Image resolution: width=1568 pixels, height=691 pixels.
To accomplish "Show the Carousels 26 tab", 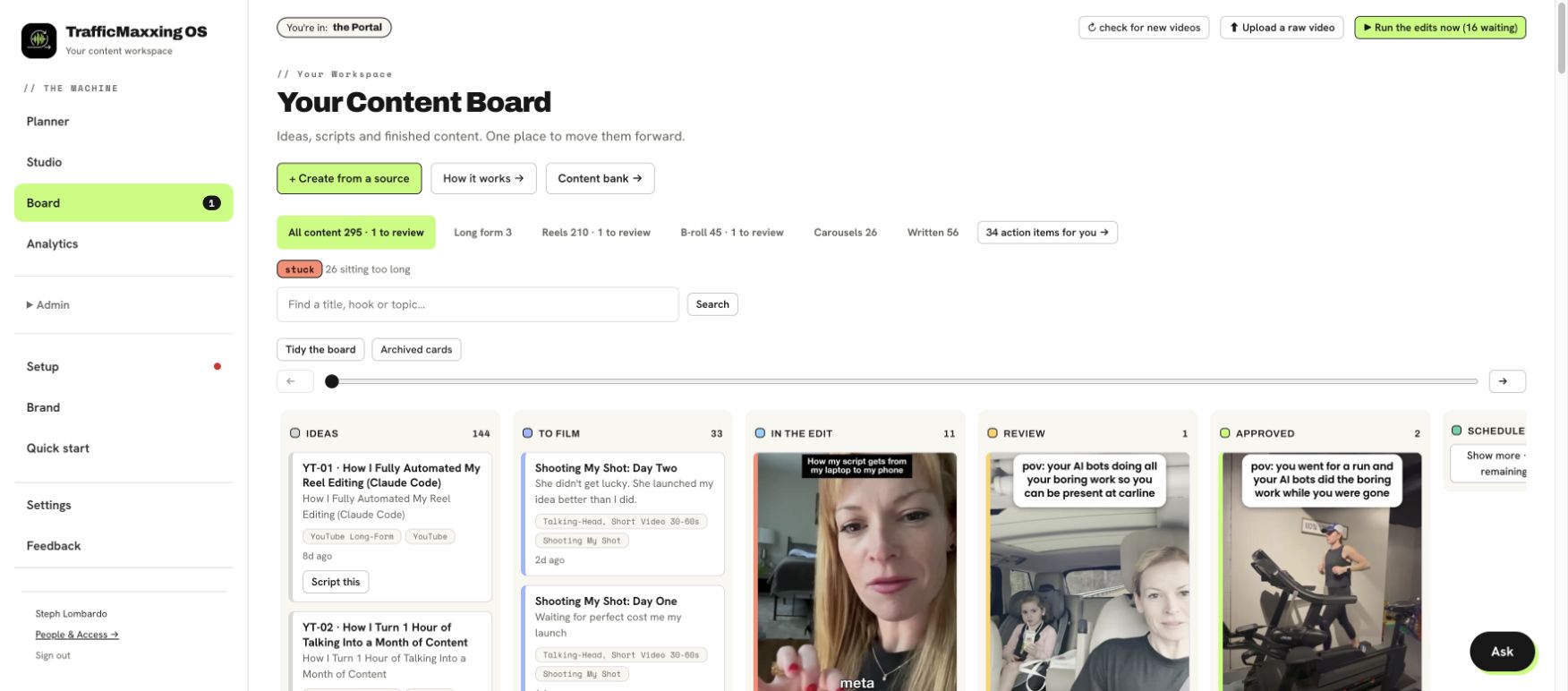I will click(845, 233).
